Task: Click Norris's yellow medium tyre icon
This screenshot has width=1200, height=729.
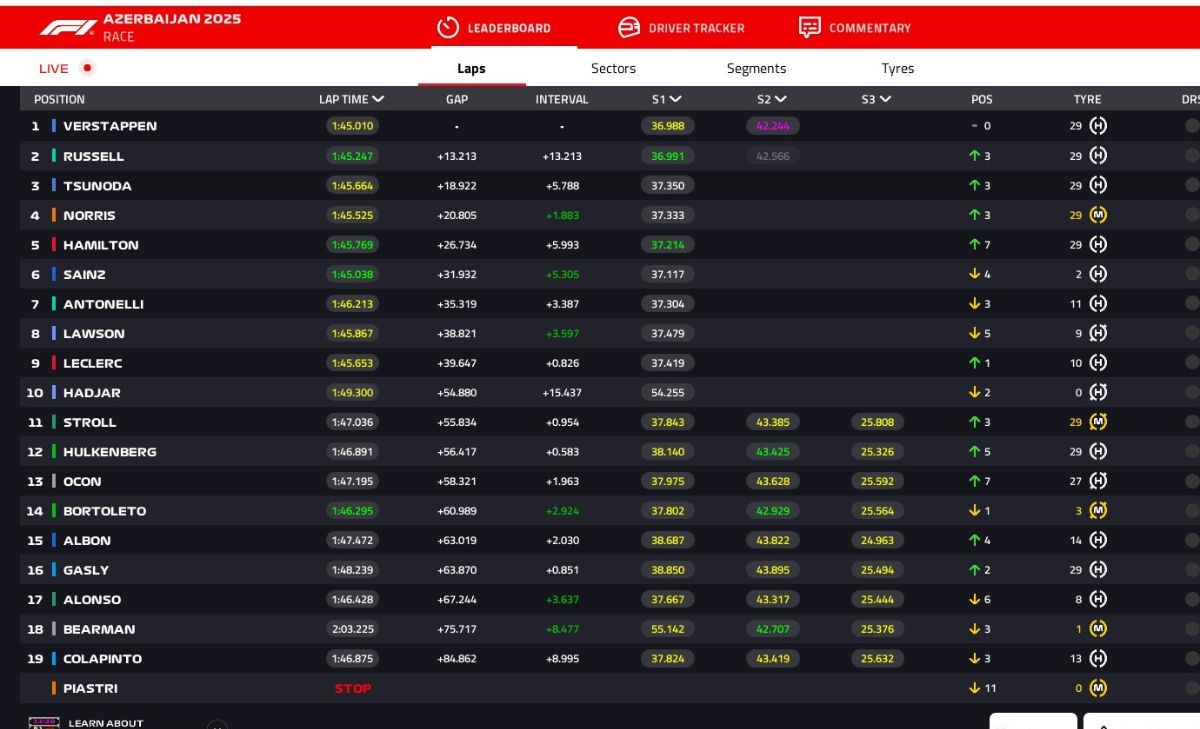Action: click(x=1098, y=215)
